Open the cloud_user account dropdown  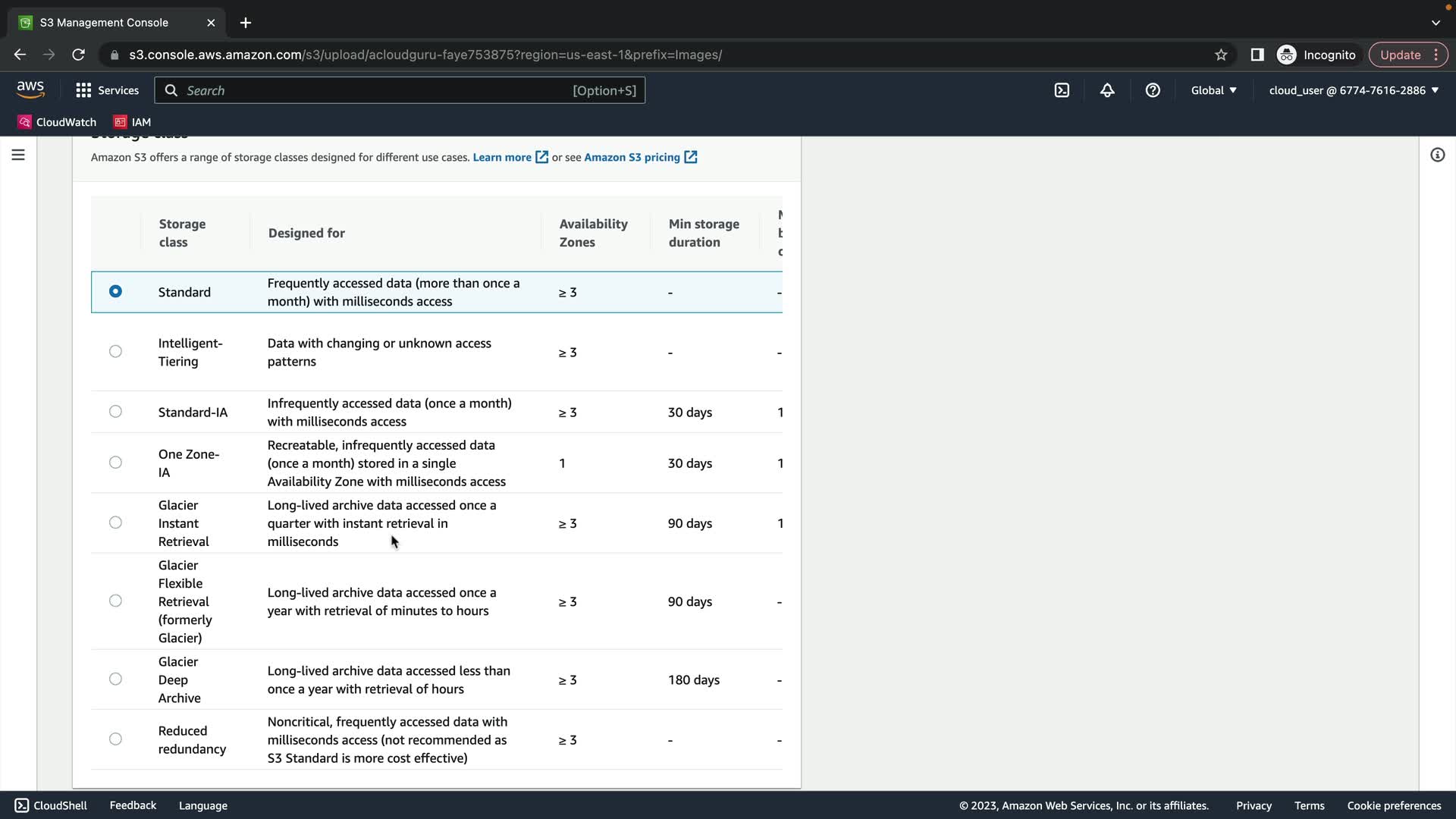[x=1354, y=90]
